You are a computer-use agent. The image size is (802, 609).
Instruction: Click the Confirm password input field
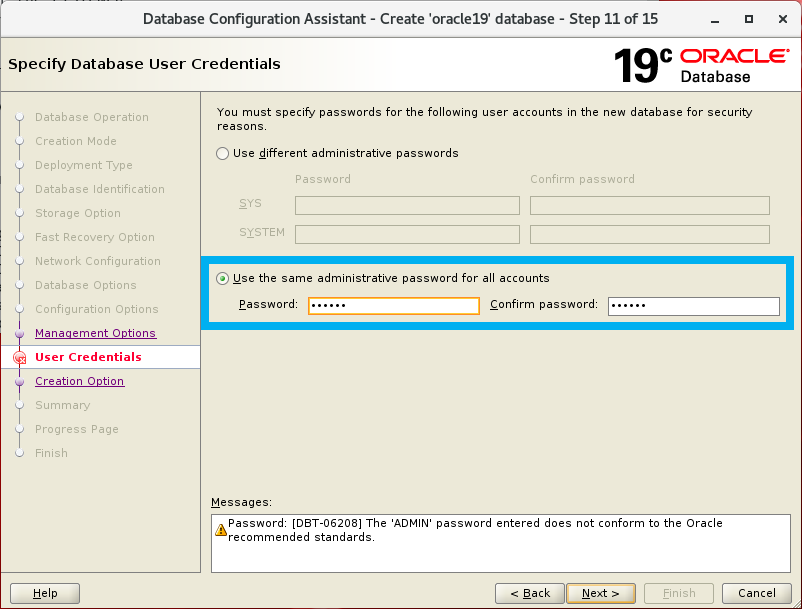694,306
